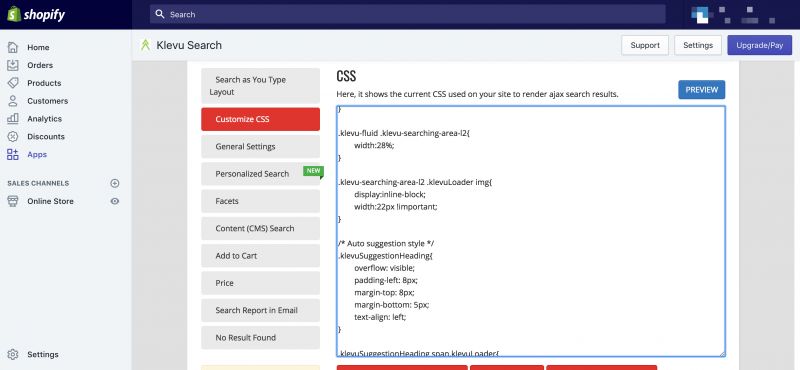The image size is (800, 370).
Task: Click the Upgrade/Pay button
Action: point(759,45)
